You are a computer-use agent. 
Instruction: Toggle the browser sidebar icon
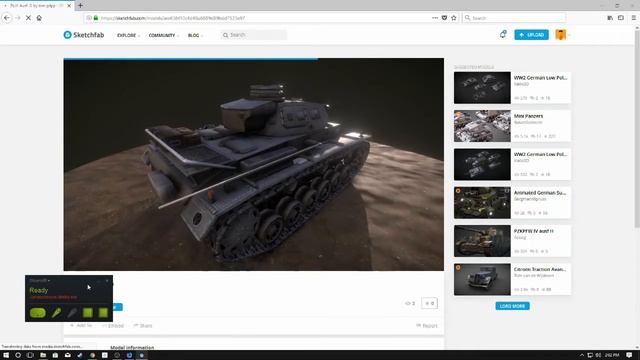click(x=621, y=18)
